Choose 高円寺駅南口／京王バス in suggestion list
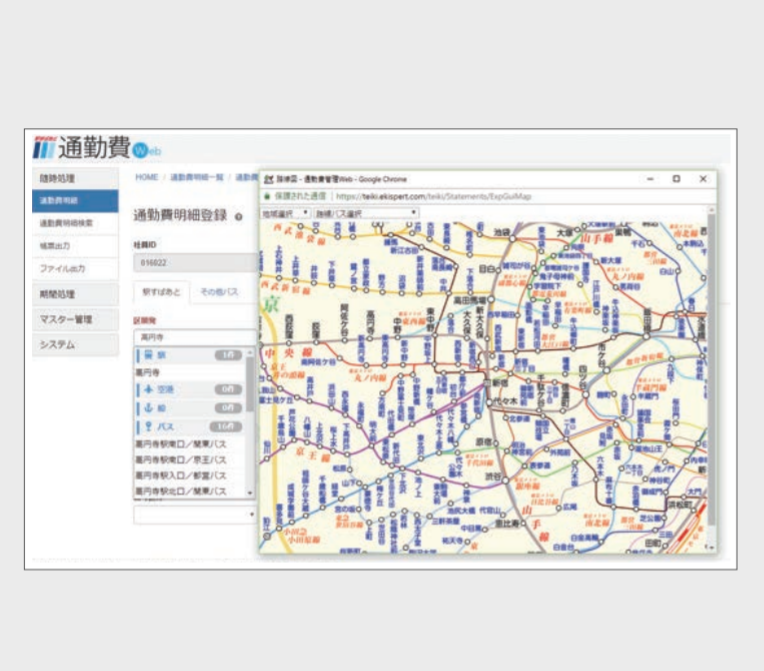 pos(190,460)
